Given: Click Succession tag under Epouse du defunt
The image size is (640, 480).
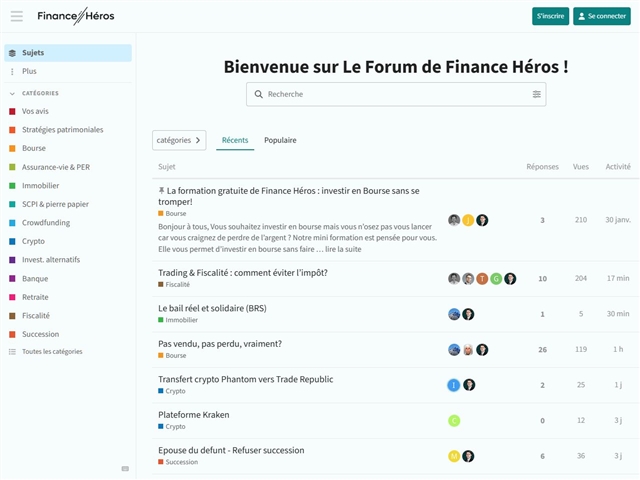Looking at the screenshot, I should (178, 462).
